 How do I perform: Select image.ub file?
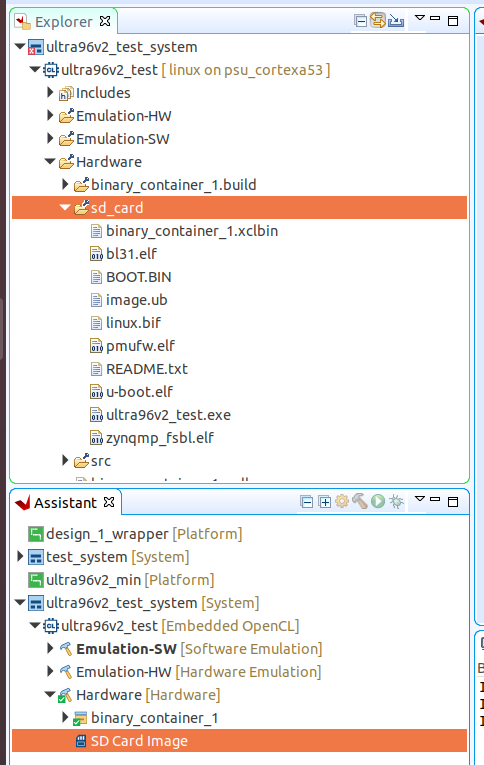(x=137, y=300)
